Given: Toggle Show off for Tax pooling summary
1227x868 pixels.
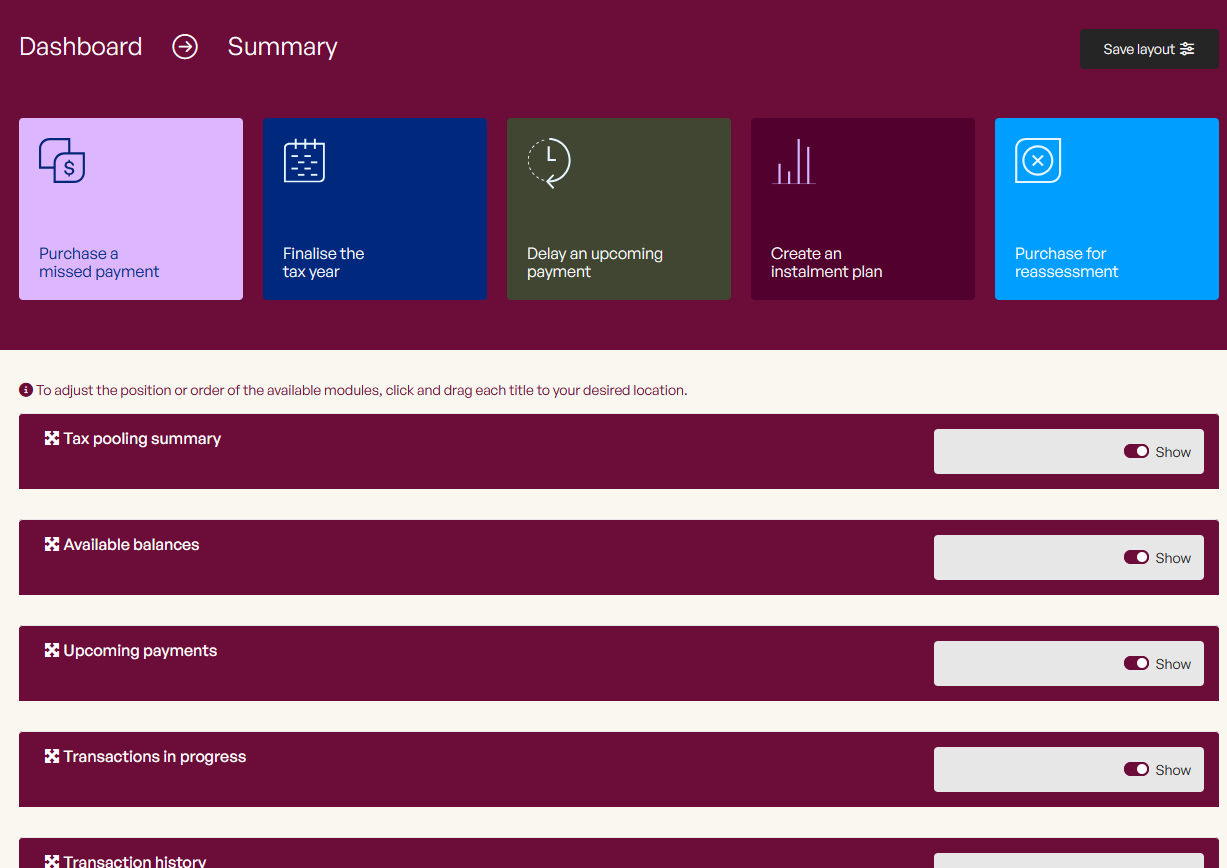Looking at the screenshot, I should [1136, 451].
